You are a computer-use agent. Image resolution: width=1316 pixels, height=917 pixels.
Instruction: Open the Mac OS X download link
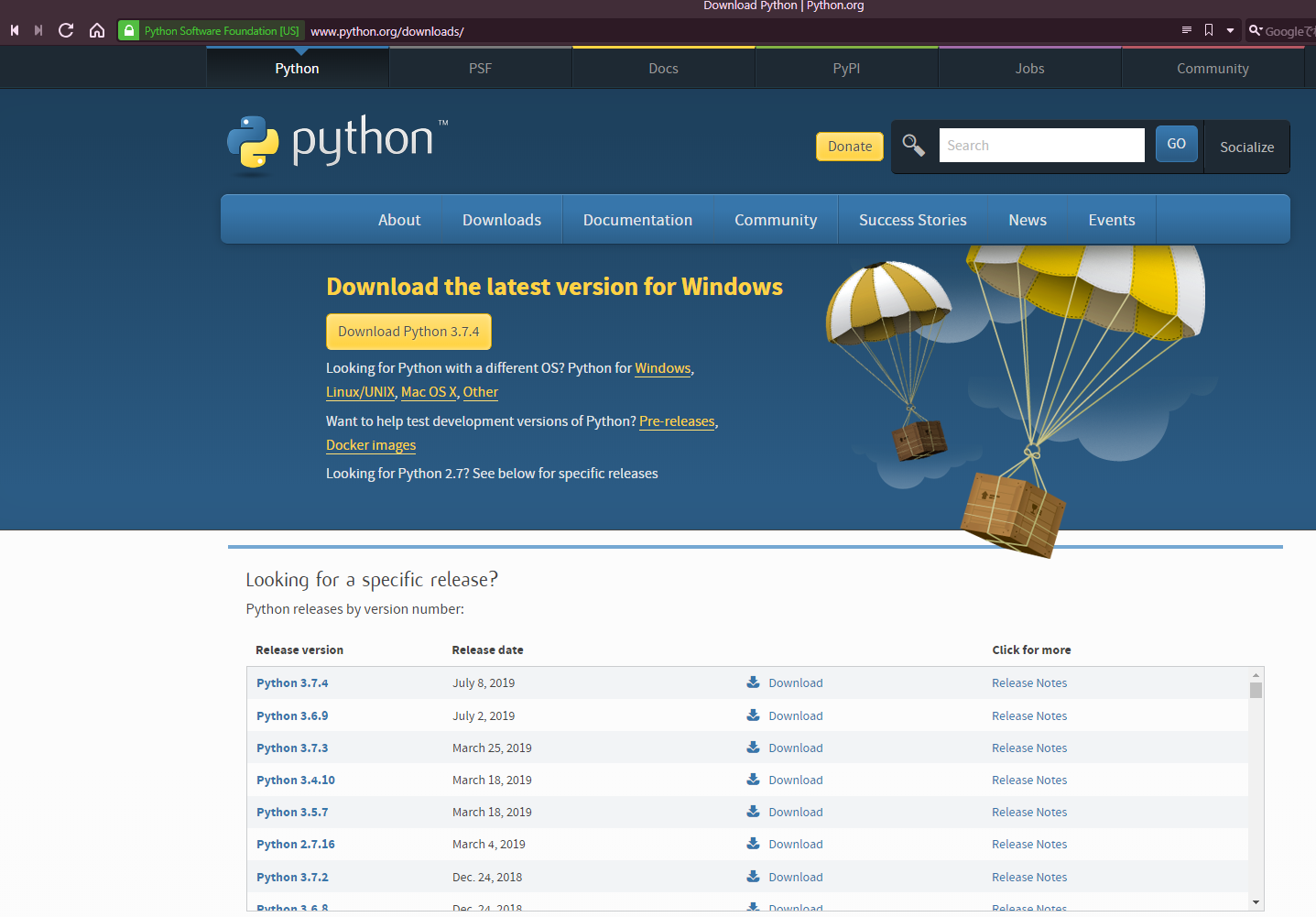(x=429, y=392)
